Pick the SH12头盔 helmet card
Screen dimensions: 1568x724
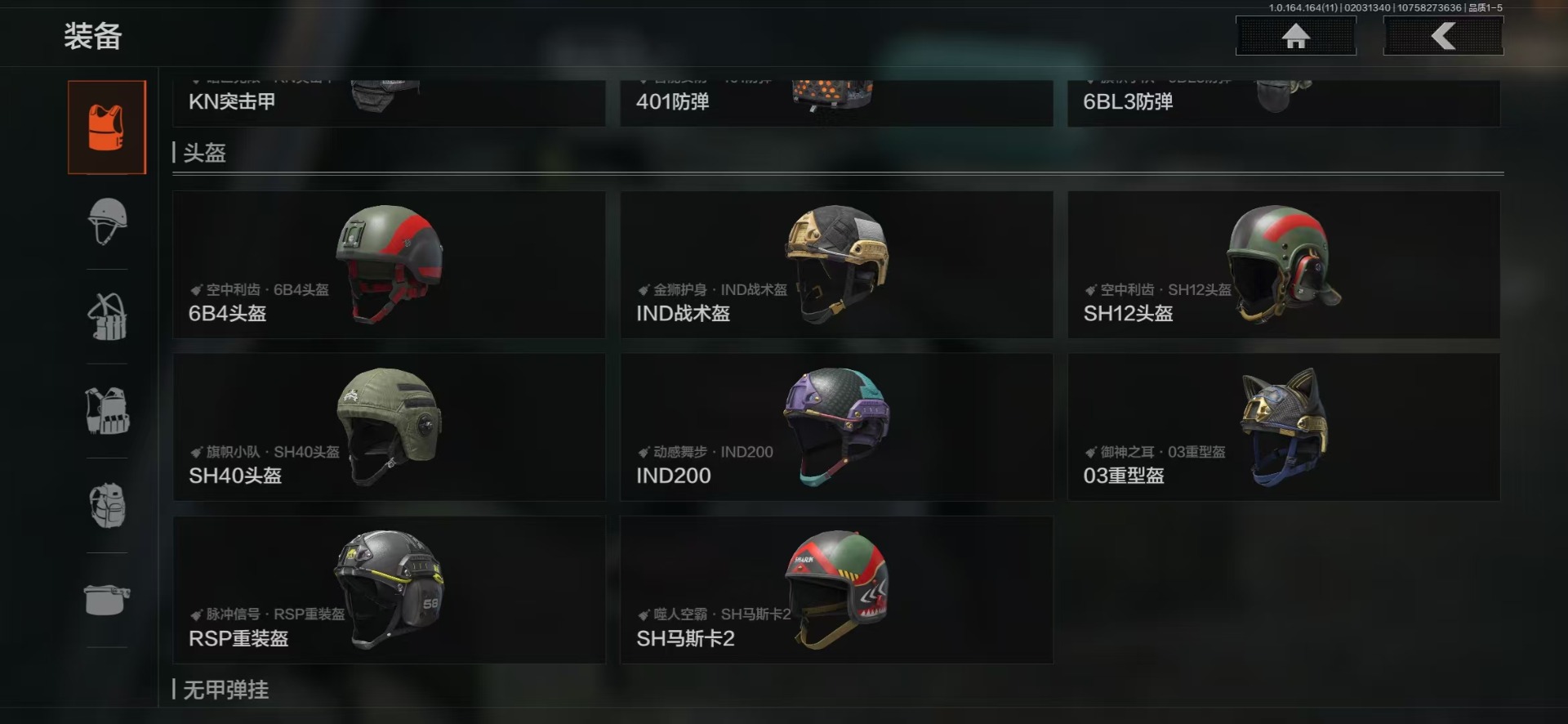(1284, 265)
